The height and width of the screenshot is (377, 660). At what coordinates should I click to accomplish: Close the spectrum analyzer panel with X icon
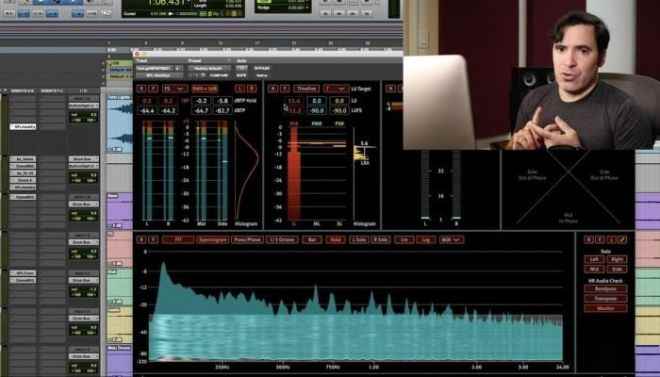pos(141,240)
